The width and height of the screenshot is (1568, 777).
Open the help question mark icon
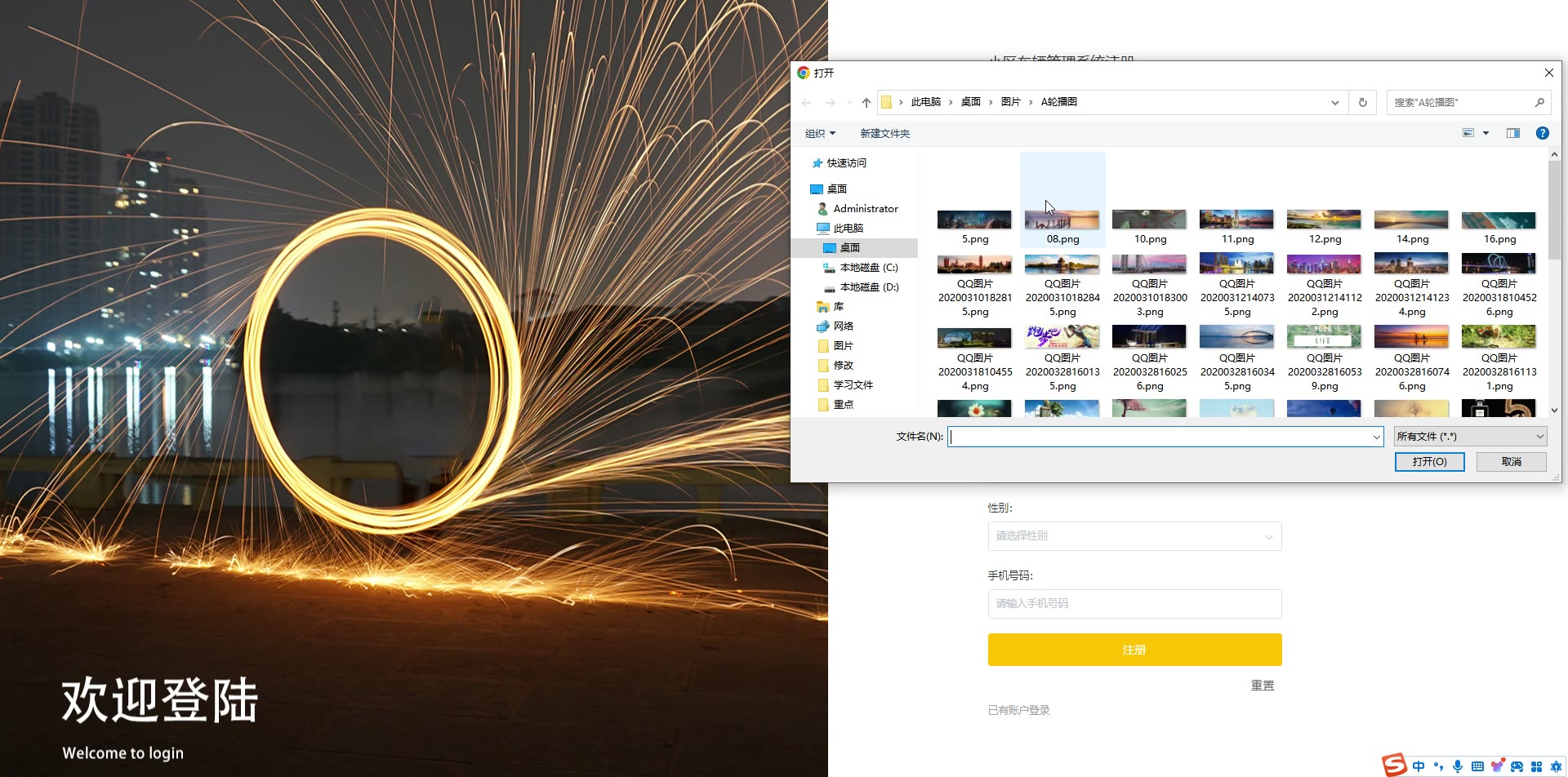pyautogui.click(x=1542, y=133)
